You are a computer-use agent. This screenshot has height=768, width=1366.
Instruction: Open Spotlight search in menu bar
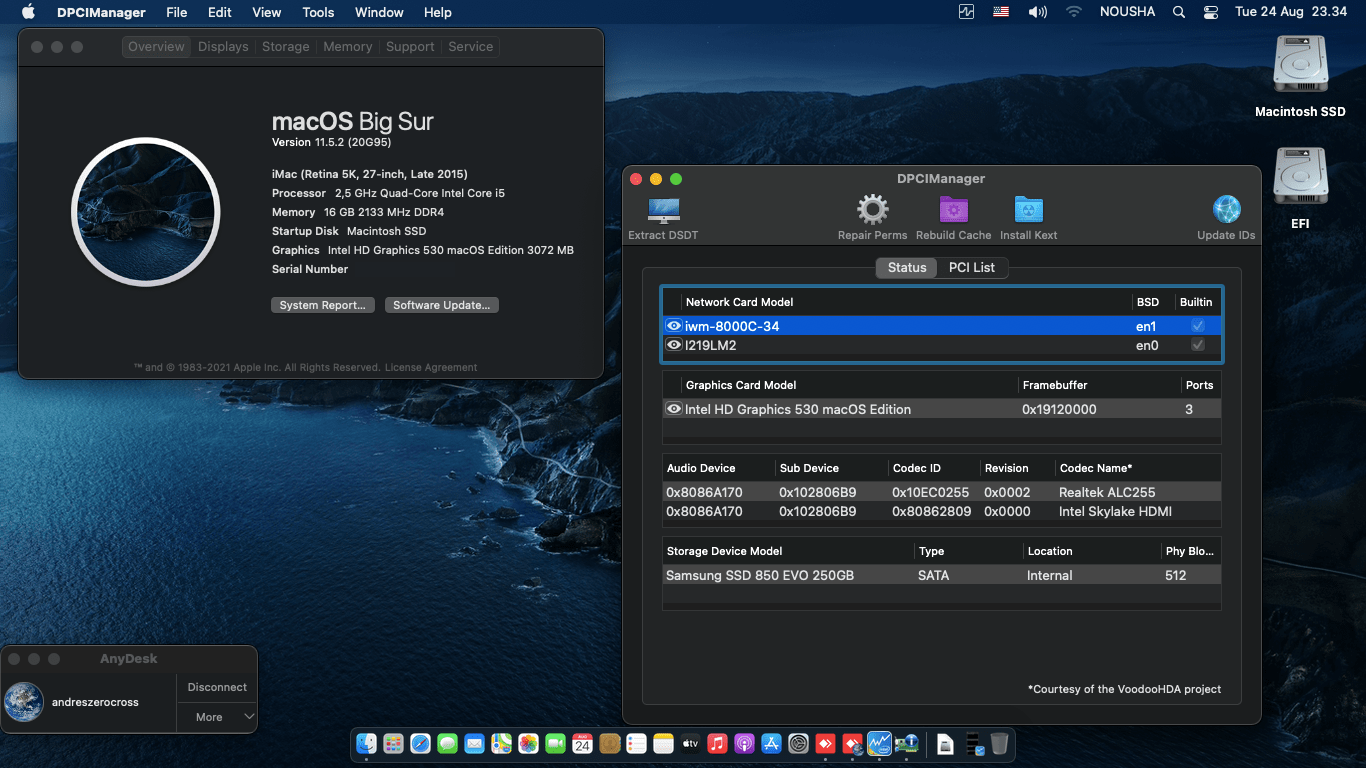pos(1179,12)
